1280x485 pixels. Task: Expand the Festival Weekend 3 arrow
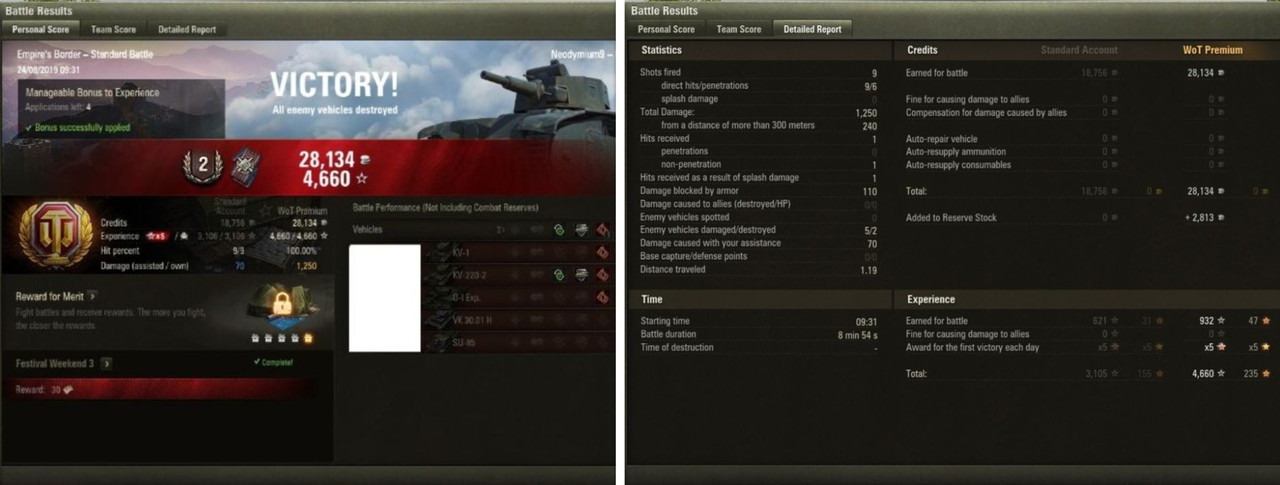[107, 363]
